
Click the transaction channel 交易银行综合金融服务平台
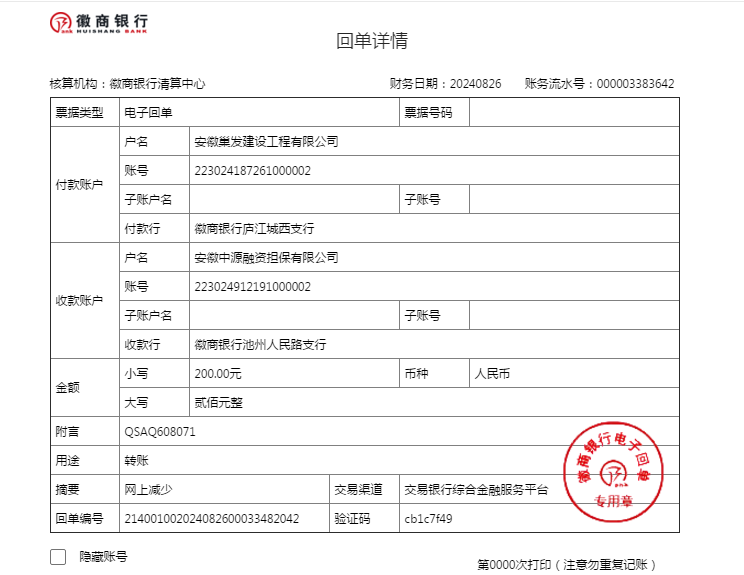476,490
